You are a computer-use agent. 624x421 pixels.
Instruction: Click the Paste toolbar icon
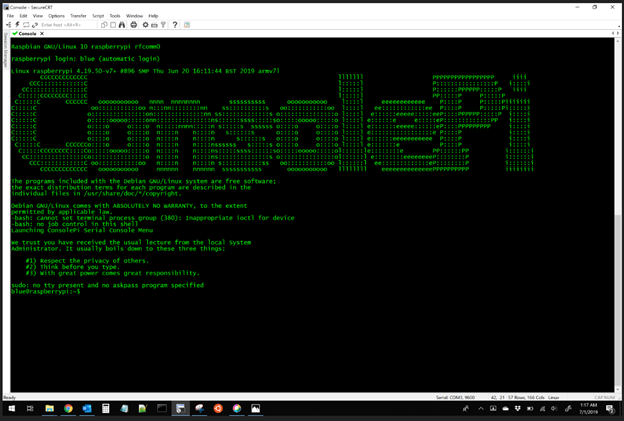[x=113, y=25]
